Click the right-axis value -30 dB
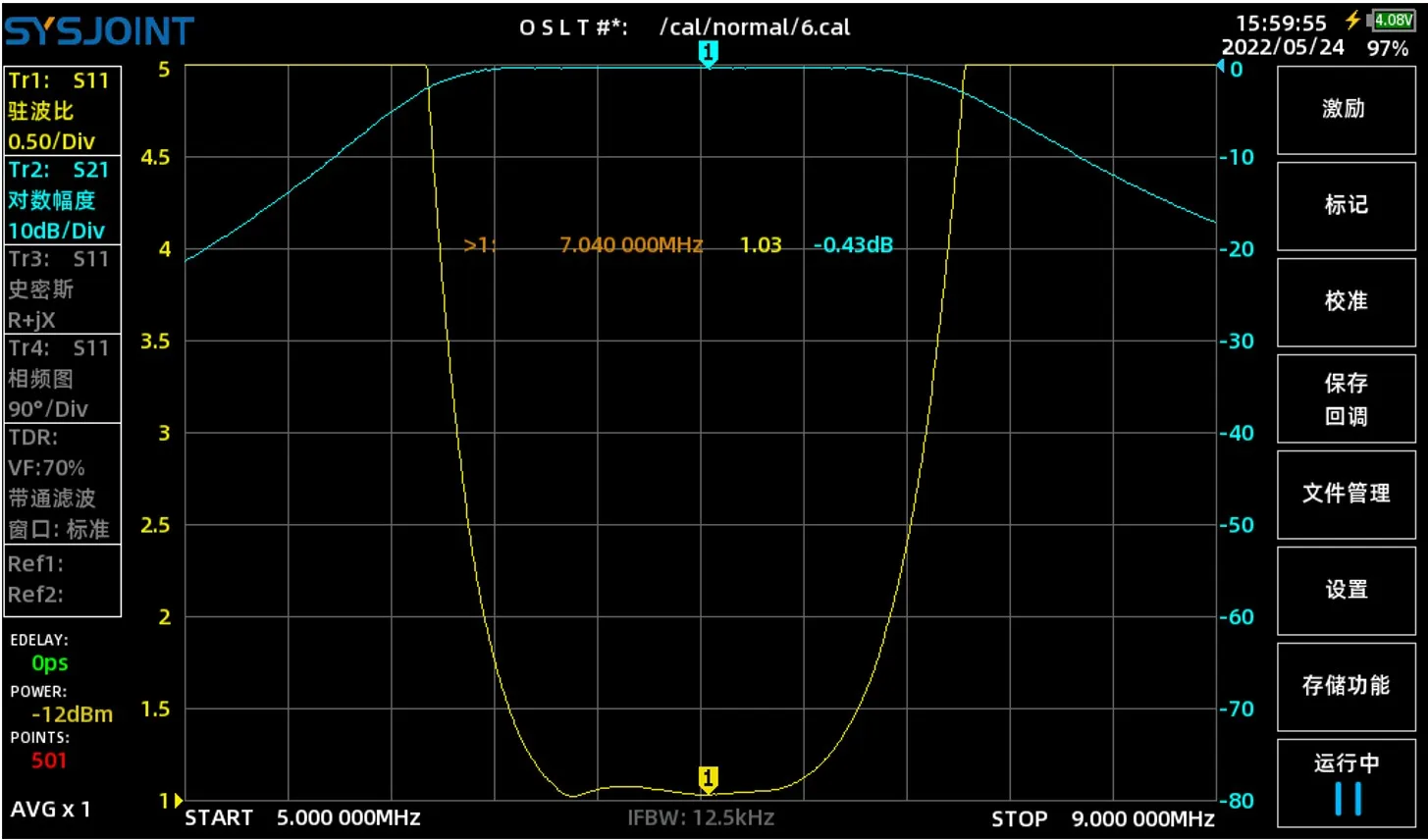Viewport: 1428px width, 840px height. tap(1237, 341)
